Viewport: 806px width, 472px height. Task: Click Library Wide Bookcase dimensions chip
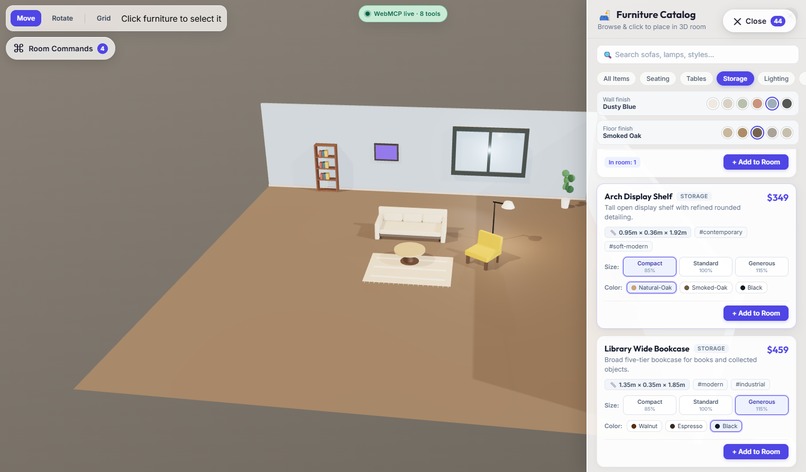point(647,385)
